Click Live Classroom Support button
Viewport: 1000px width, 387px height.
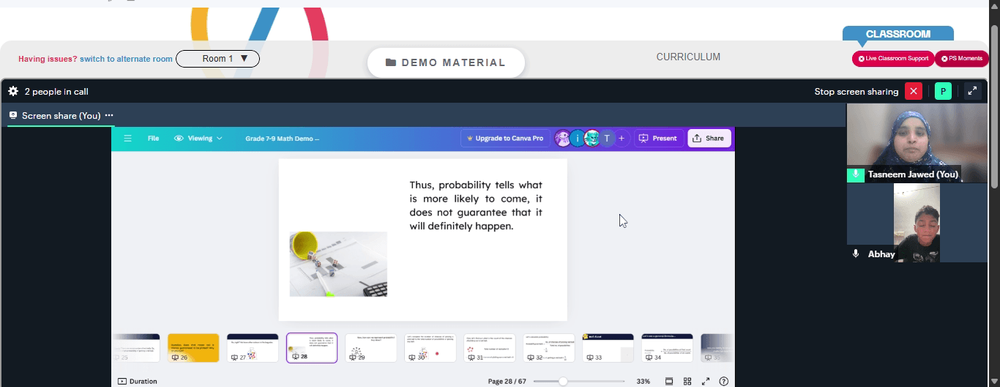(893, 59)
